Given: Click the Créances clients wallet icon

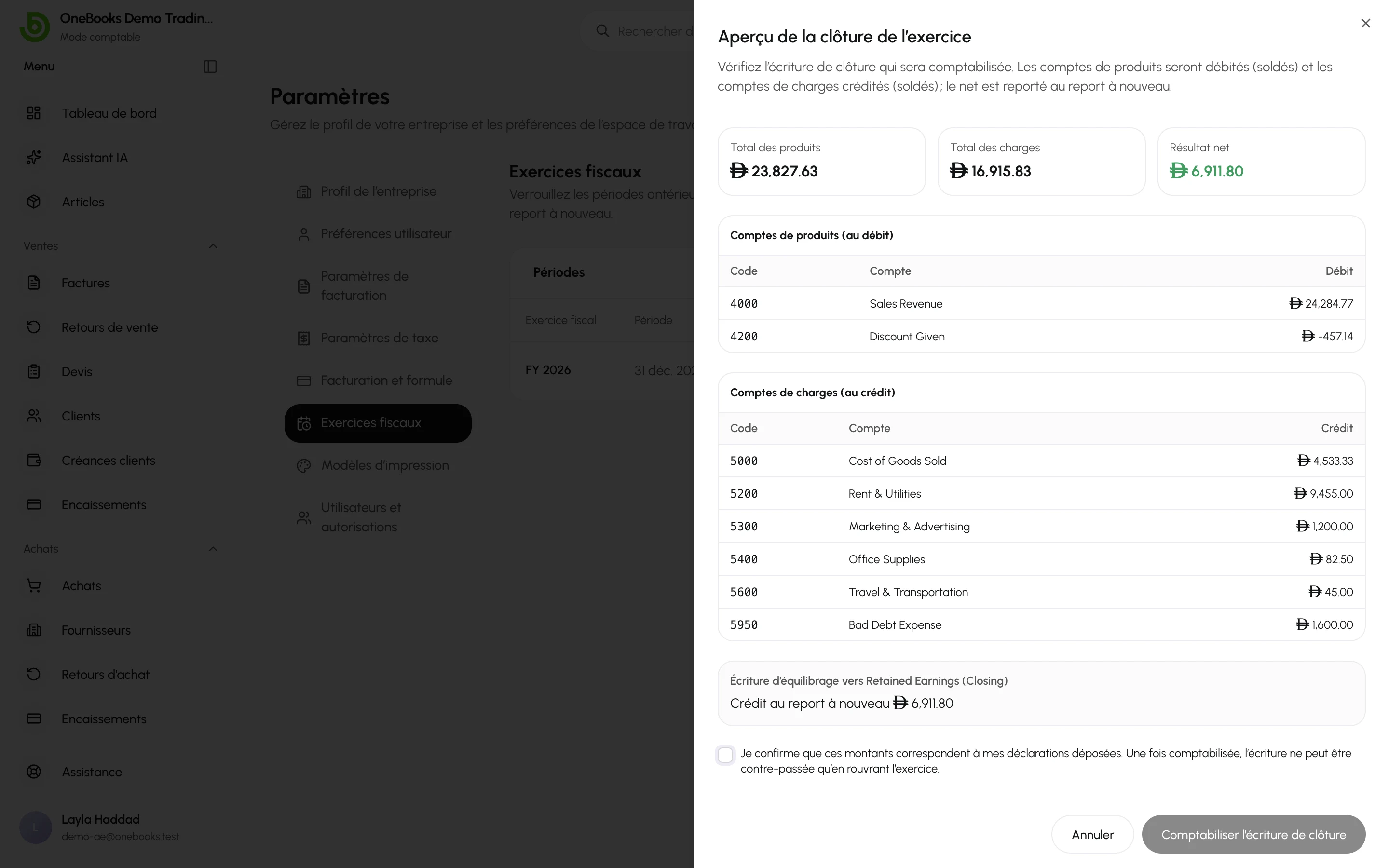Looking at the screenshot, I should pyautogui.click(x=34, y=460).
